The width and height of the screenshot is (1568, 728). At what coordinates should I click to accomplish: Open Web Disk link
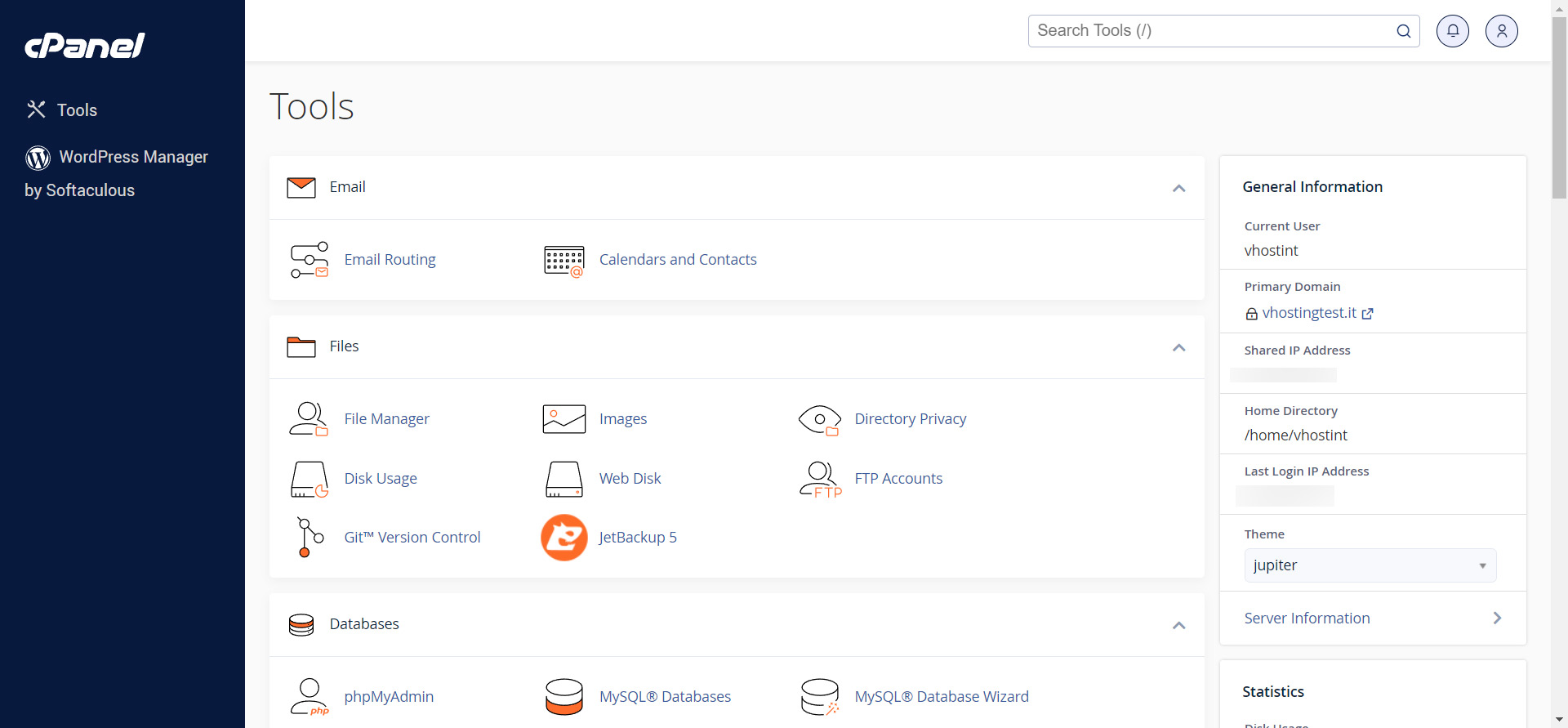[x=630, y=479]
